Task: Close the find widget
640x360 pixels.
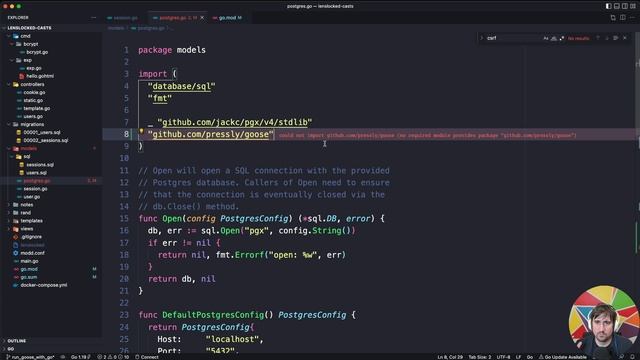Action: pyautogui.click(x=625, y=38)
